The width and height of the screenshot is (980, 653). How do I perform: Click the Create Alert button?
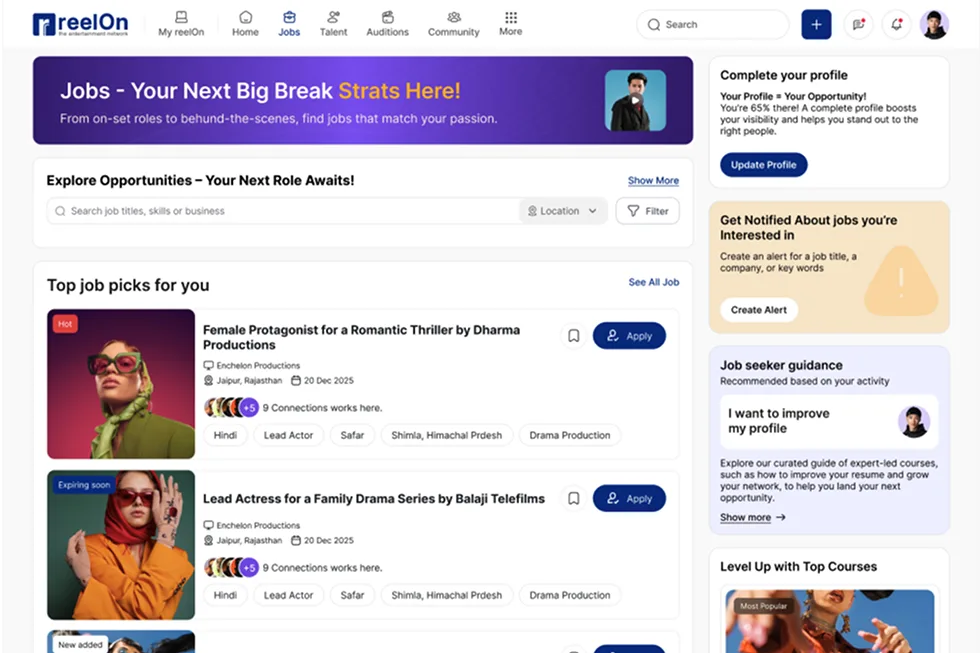758,310
